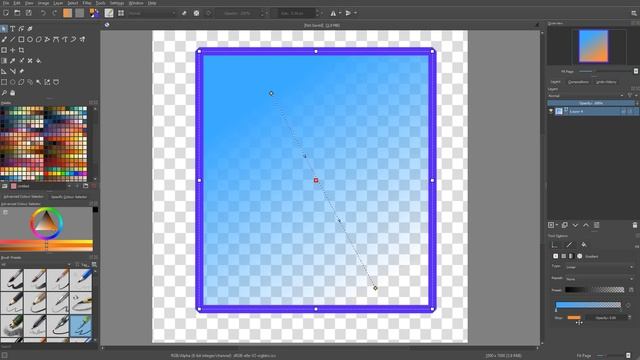Move layer down with the down chevron
The width and height of the screenshot is (640, 360).
coord(575,225)
